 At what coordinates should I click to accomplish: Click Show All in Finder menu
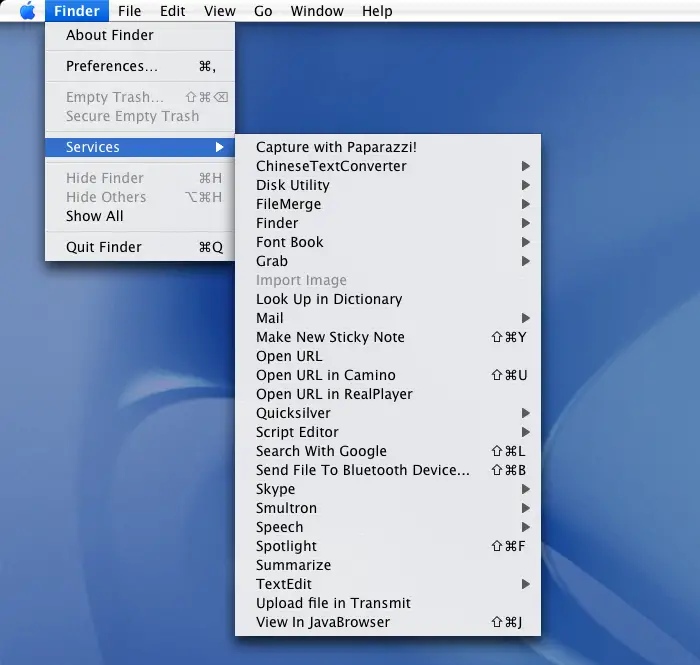click(x=140, y=216)
